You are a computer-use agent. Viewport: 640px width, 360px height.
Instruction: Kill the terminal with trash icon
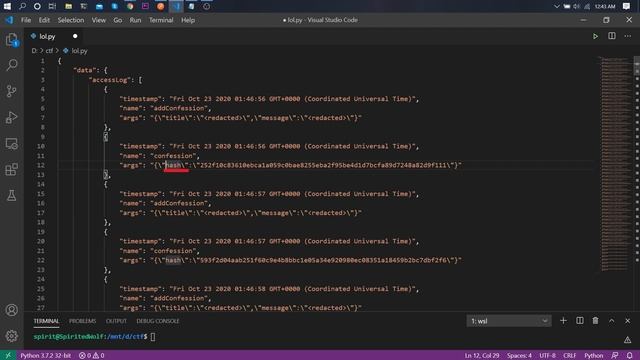[x=596, y=321]
